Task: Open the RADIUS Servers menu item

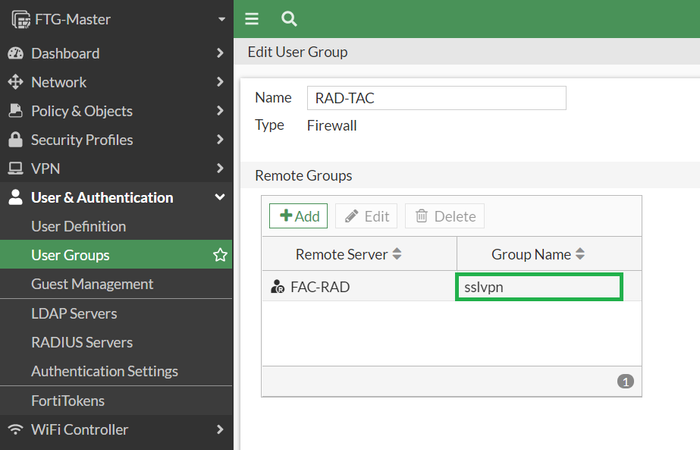Action: coord(82,342)
